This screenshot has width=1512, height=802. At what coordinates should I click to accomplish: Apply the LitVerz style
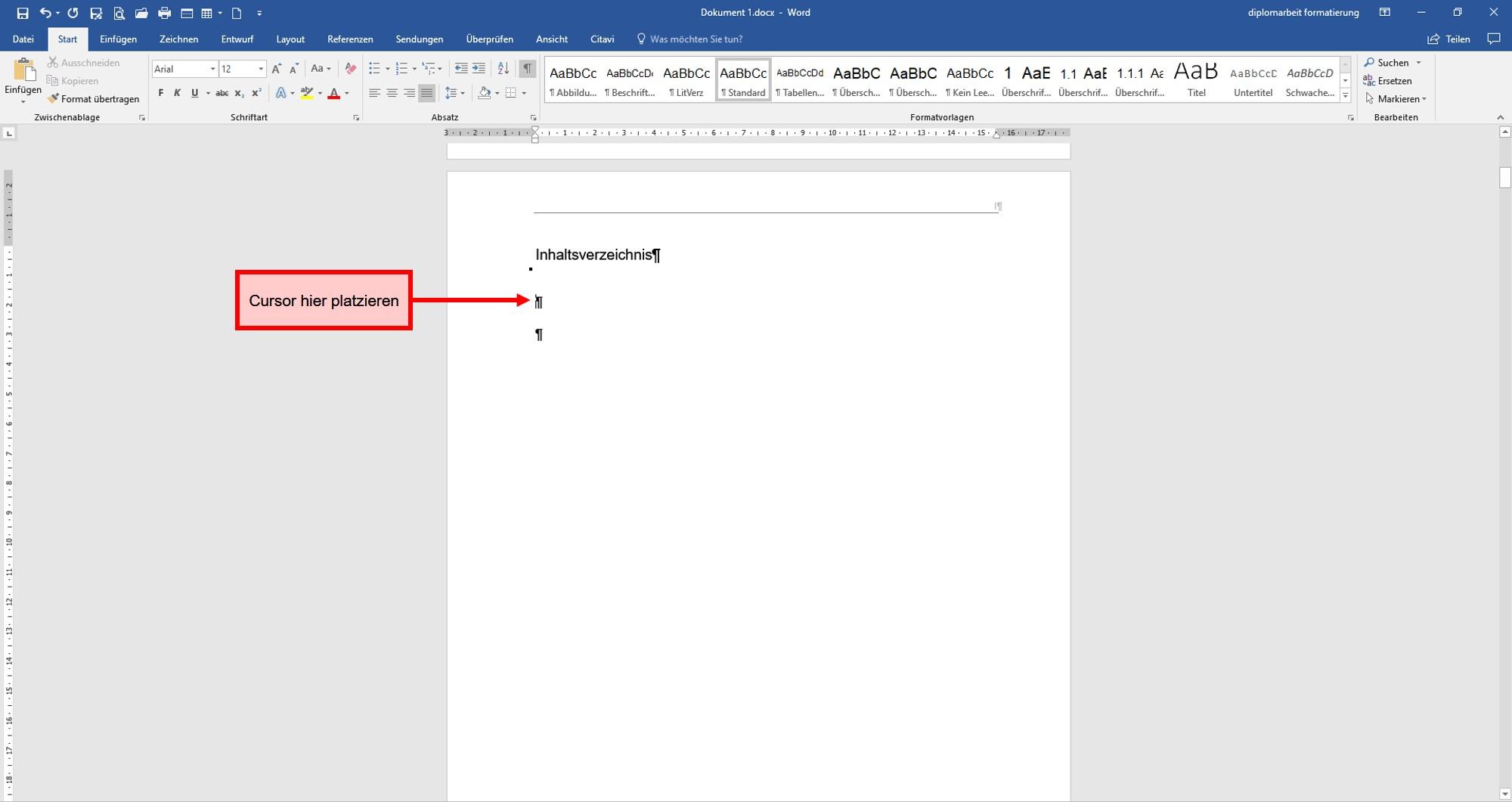(x=686, y=79)
